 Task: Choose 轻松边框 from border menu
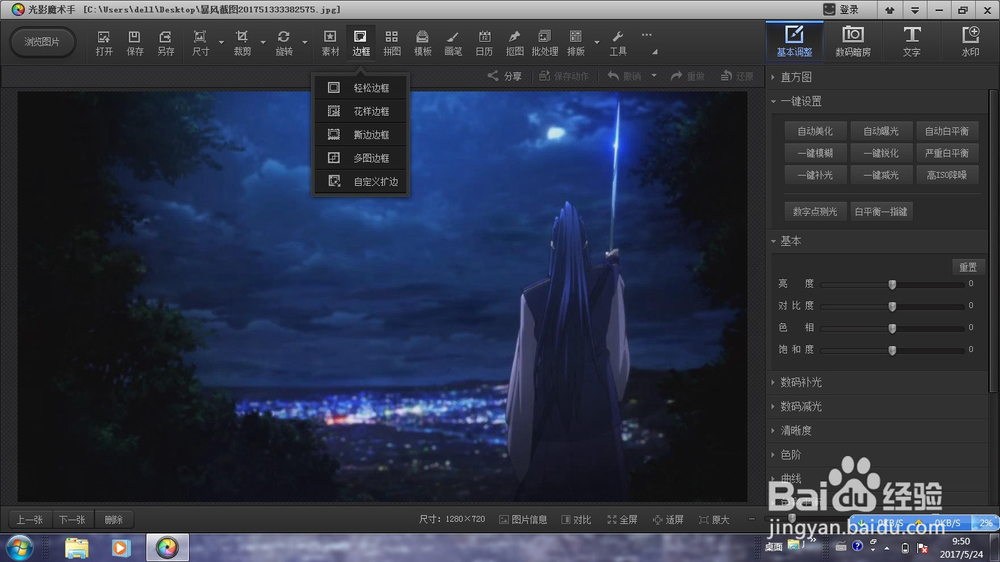361,87
